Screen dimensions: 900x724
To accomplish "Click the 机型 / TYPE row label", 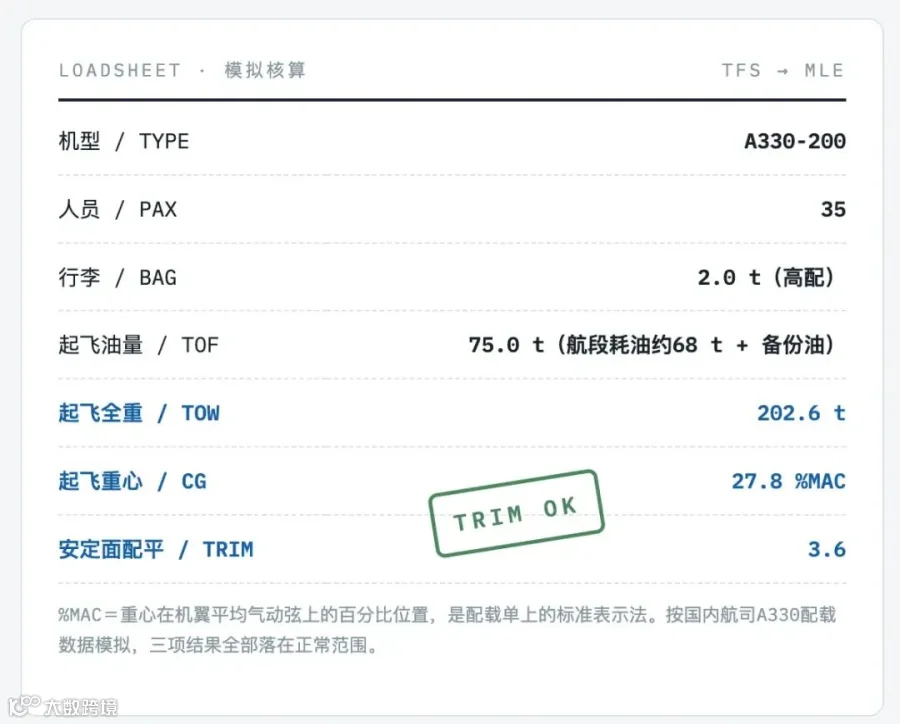I will [124, 141].
